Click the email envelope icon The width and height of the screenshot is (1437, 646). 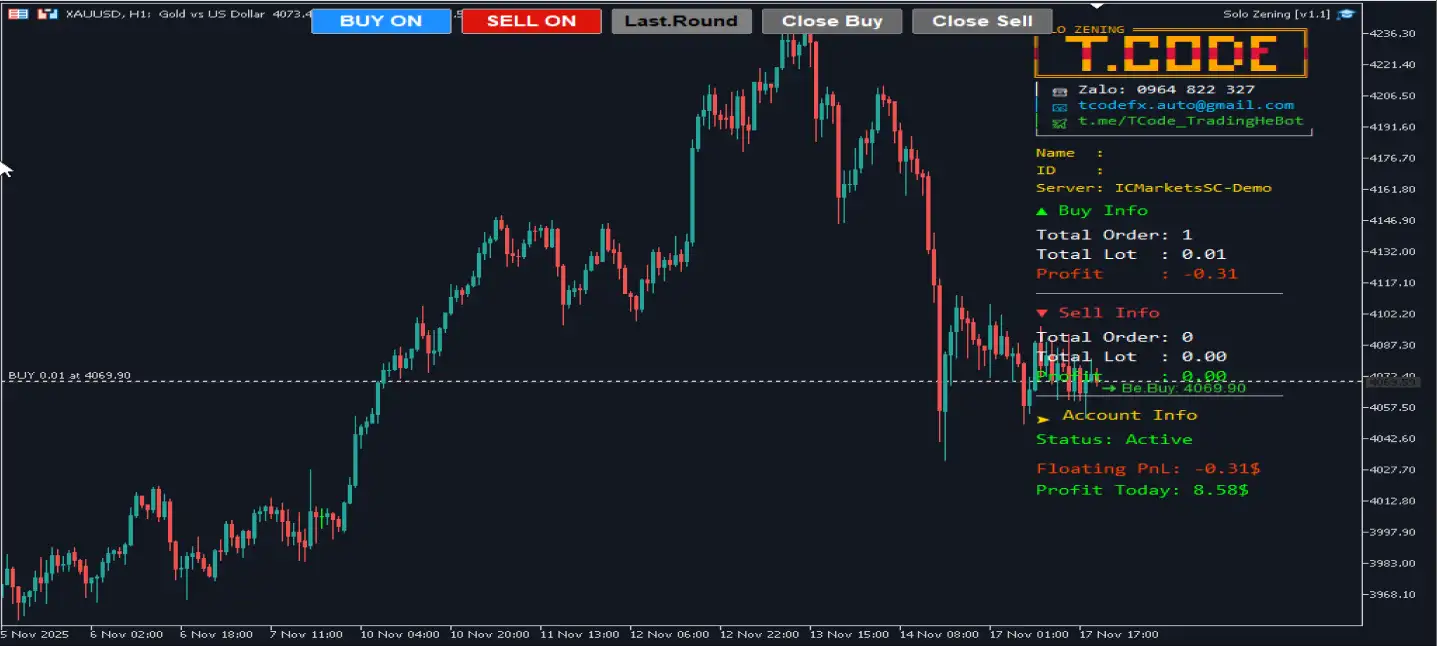(1059, 106)
